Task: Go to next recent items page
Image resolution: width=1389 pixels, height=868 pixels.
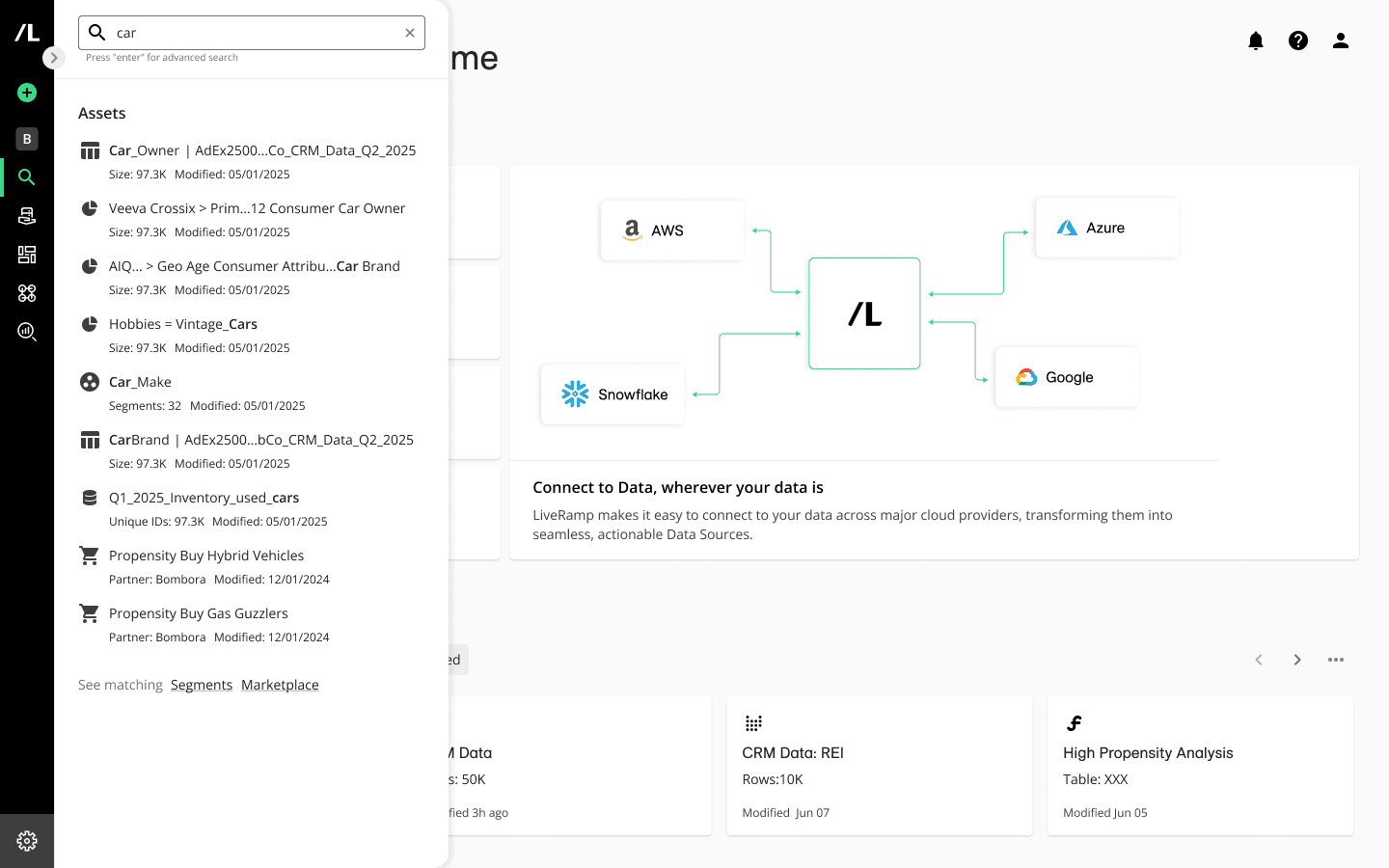Action: [1297, 660]
